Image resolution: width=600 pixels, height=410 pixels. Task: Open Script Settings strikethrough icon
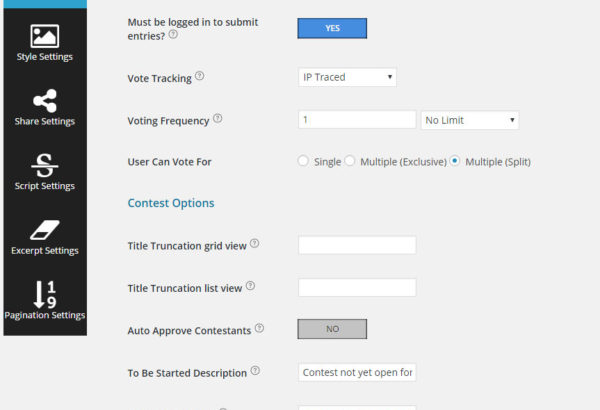[x=45, y=165]
